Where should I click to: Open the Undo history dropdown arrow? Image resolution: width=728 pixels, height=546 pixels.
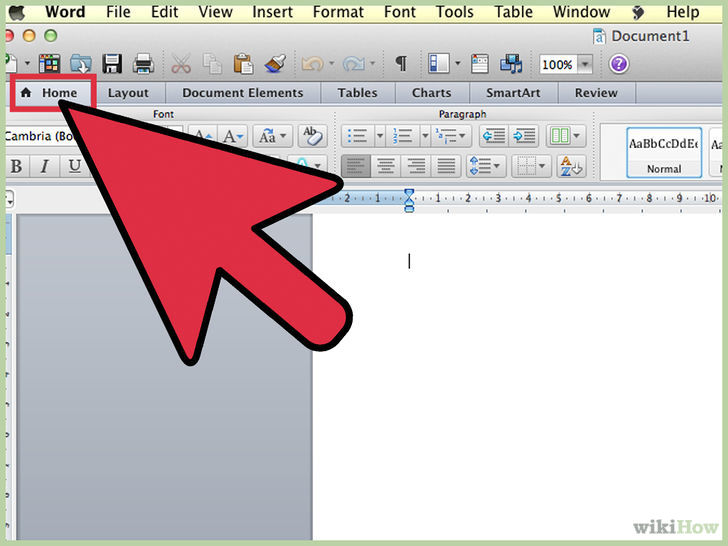click(332, 63)
